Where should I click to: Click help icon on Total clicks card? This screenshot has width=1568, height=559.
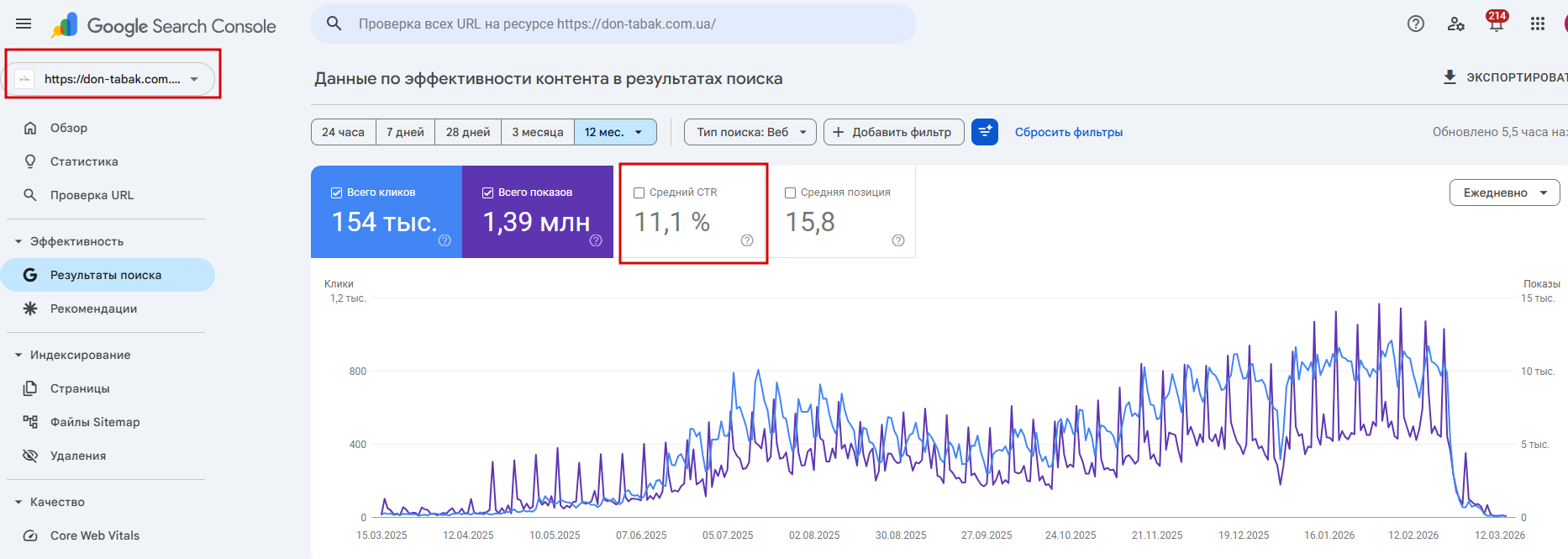445,240
